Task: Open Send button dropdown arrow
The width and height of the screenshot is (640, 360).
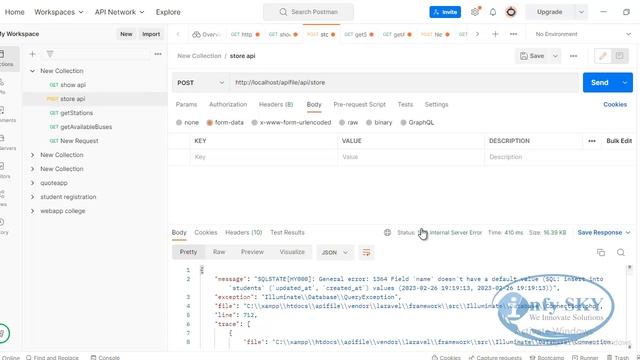Action: (x=625, y=82)
